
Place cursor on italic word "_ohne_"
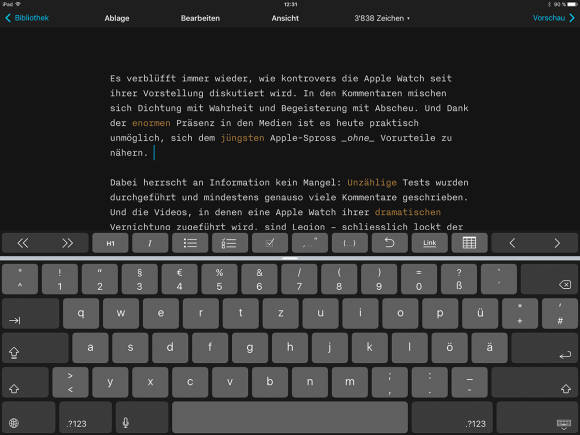(358, 138)
